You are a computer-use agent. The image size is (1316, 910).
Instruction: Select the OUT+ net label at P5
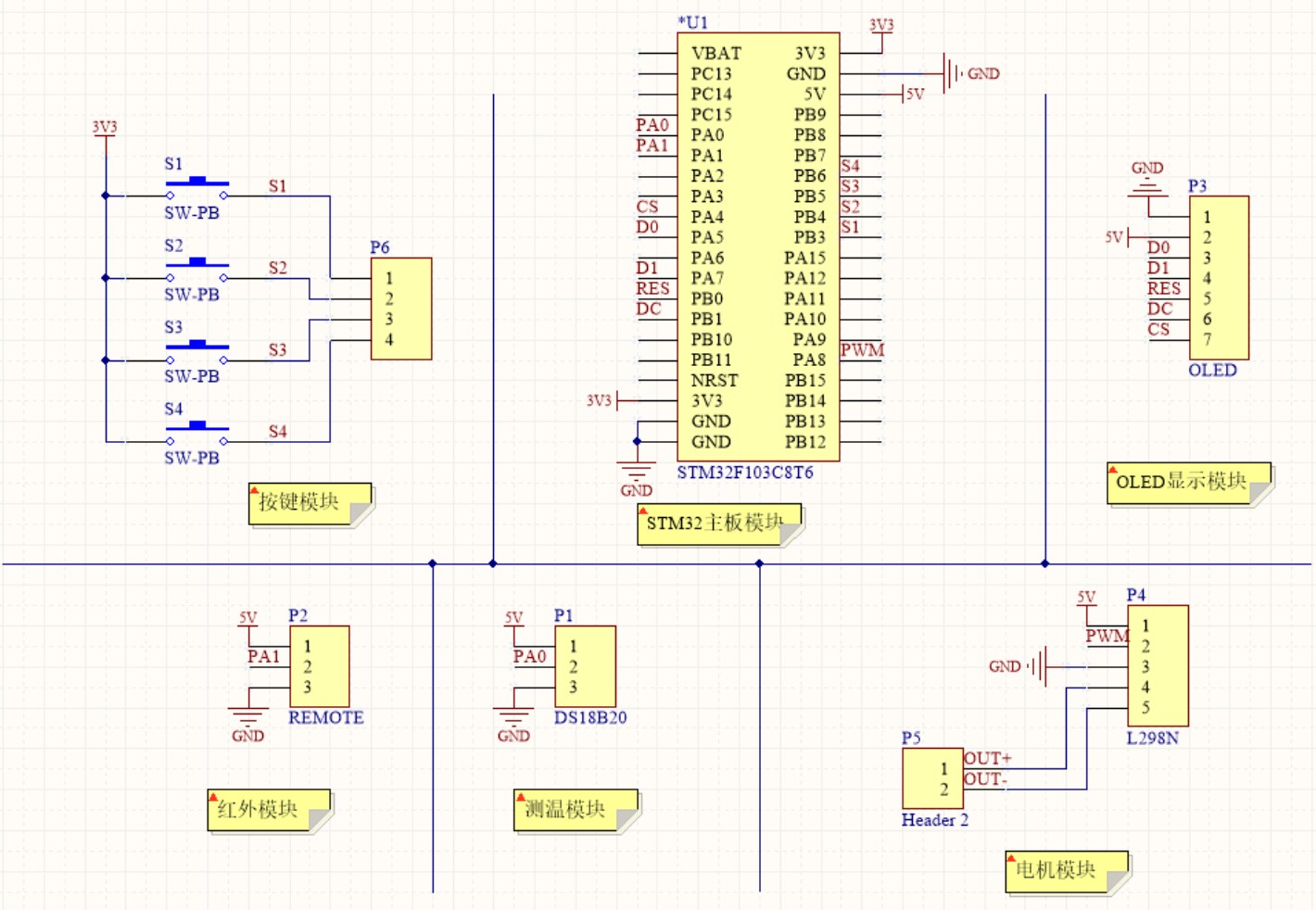[988, 758]
